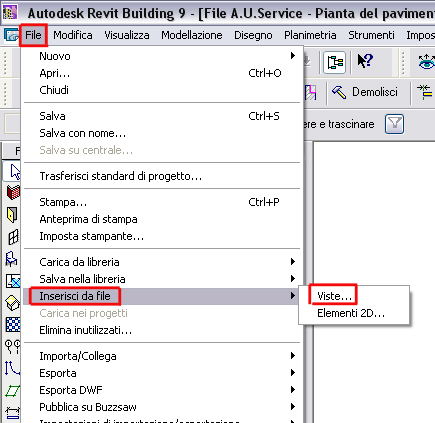The image size is (435, 423).
Task: Toggle the Project Browser toolbar icon
Action: click(334, 62)
